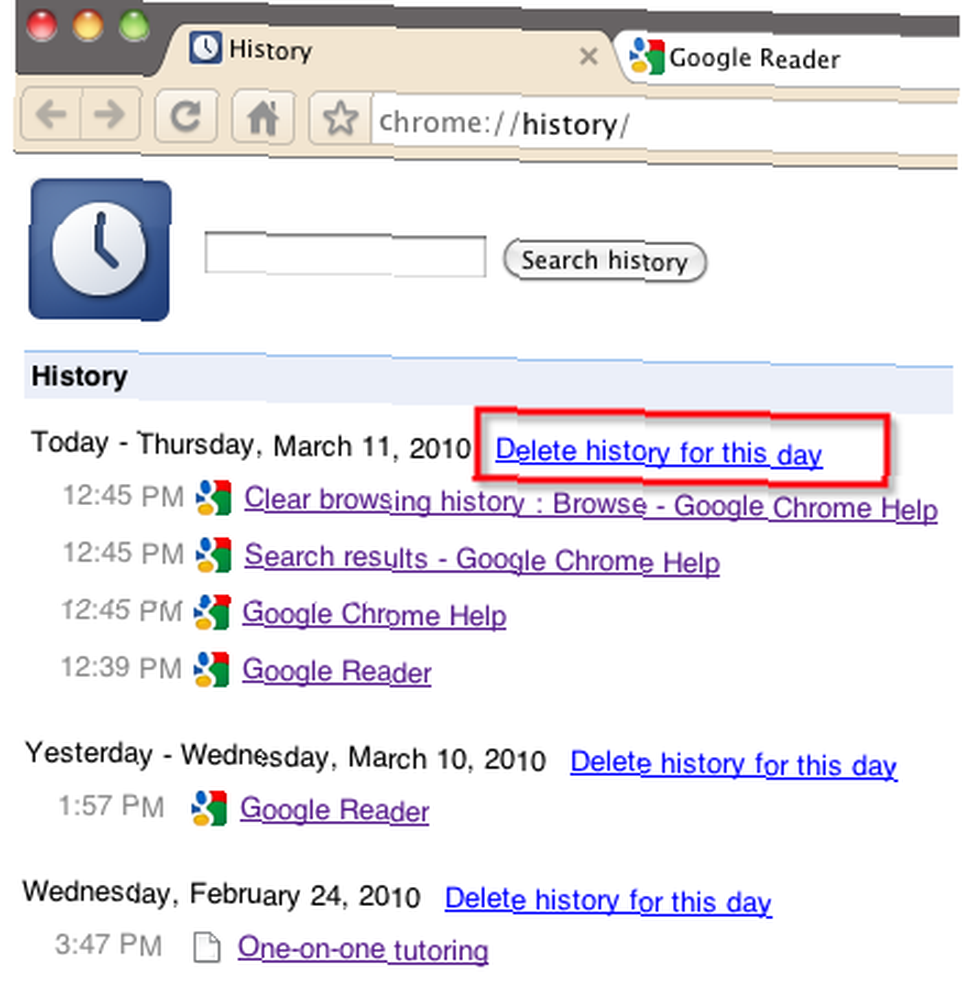
Task: Focus the history search text field
Action: pyautogui.click(x=345, y=255)
